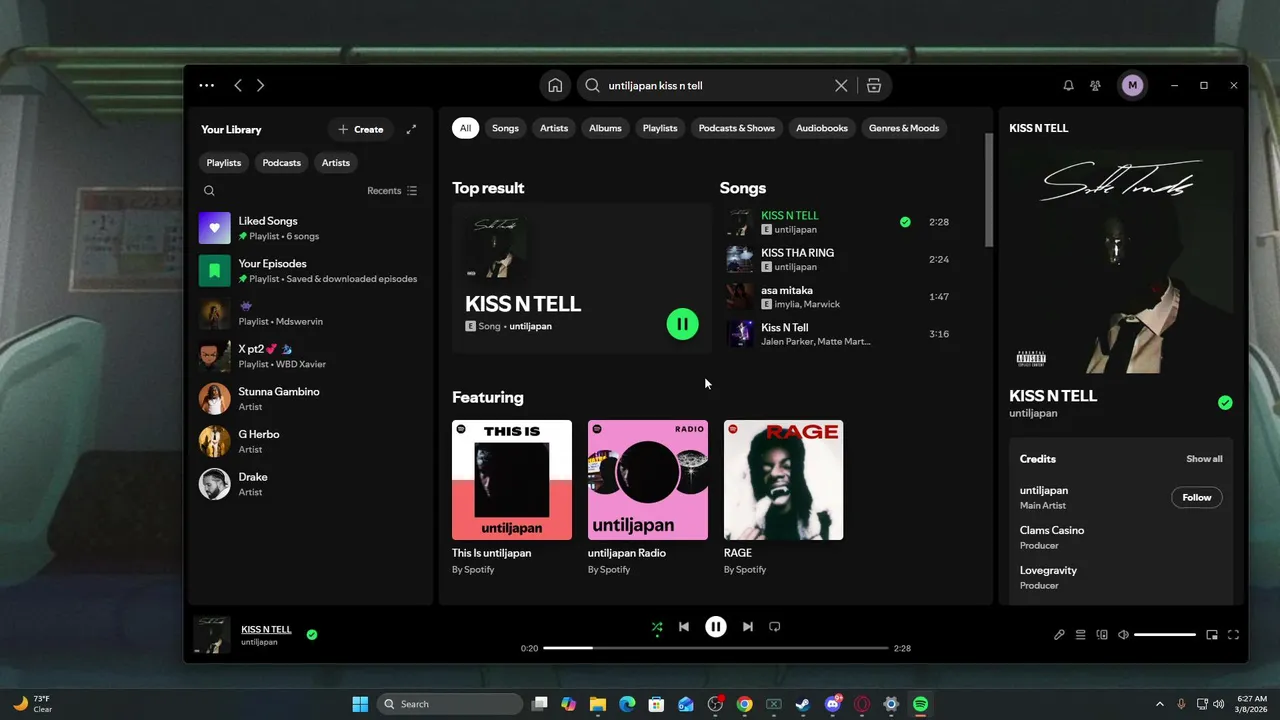Follow untiljapan in Credits
1280x720 pixels.
(x=1197, y=497)
